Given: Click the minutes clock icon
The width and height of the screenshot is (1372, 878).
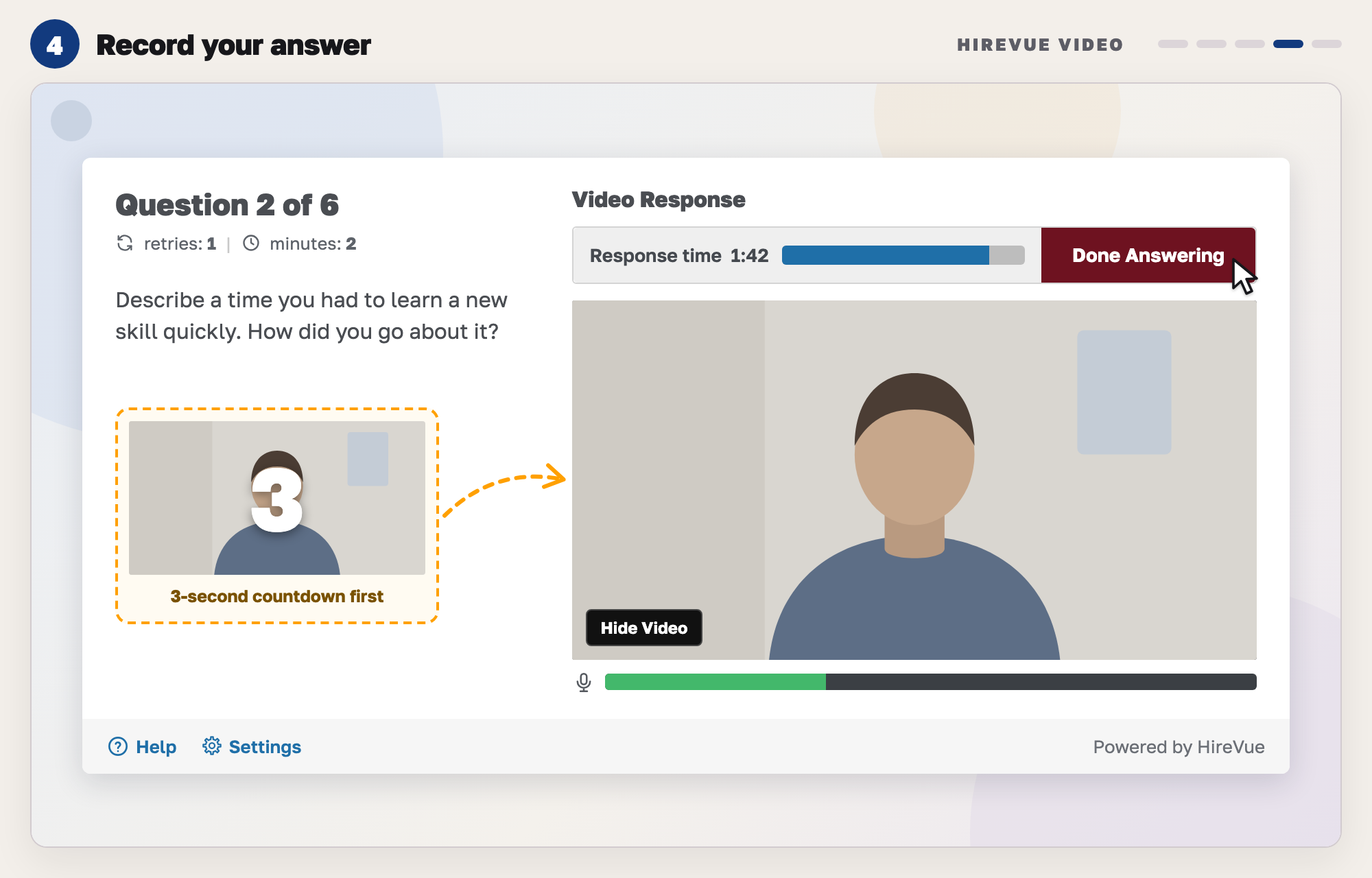Looking at the screenshot, I should (x=251, y=243).
